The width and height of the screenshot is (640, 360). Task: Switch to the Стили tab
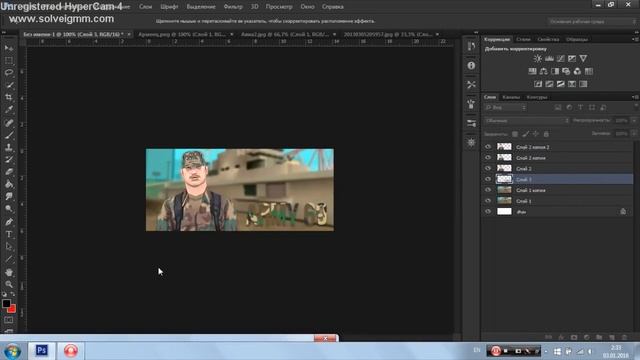point(523,39)
